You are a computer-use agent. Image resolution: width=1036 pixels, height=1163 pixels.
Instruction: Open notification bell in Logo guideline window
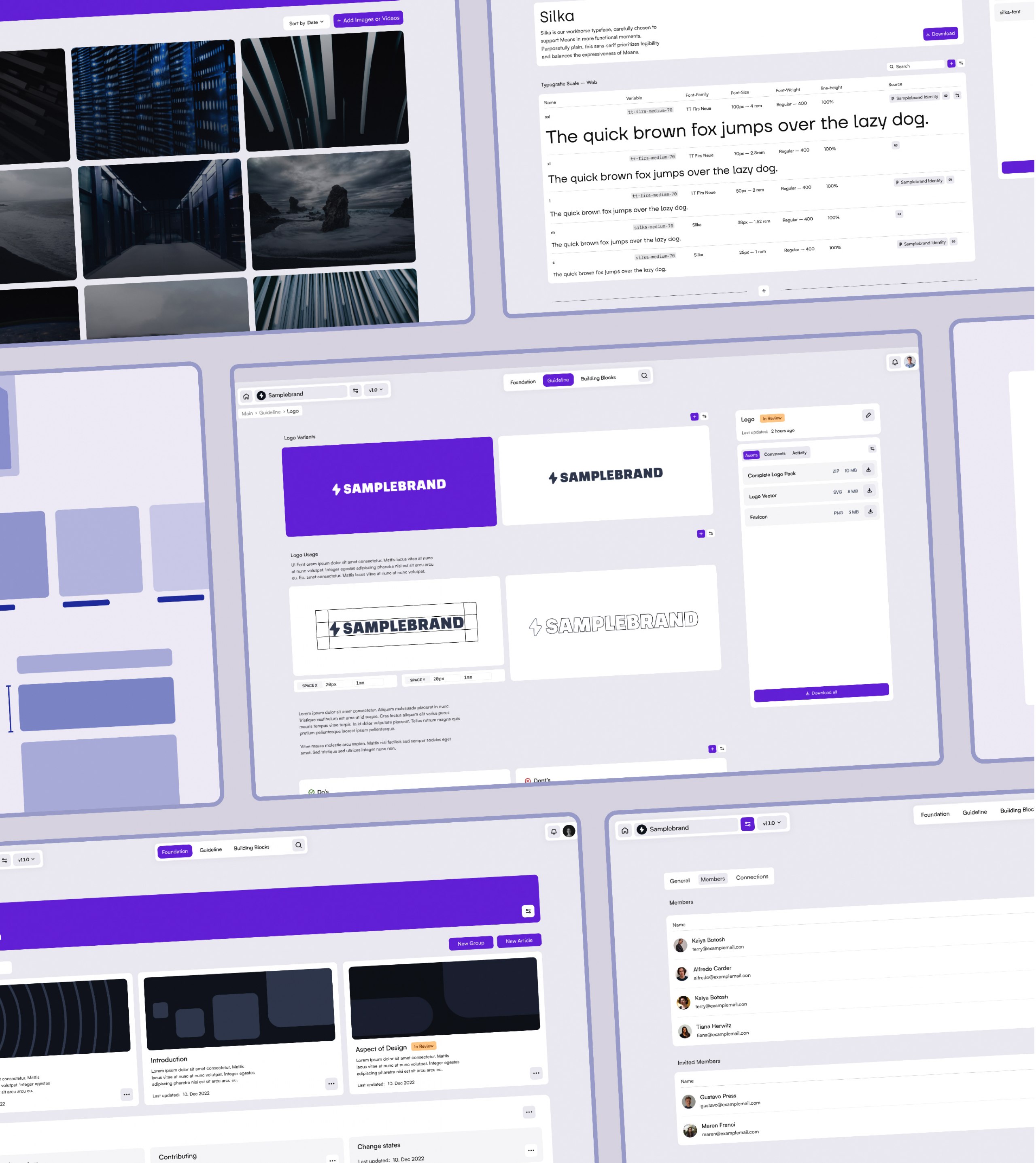pos(895,363)
